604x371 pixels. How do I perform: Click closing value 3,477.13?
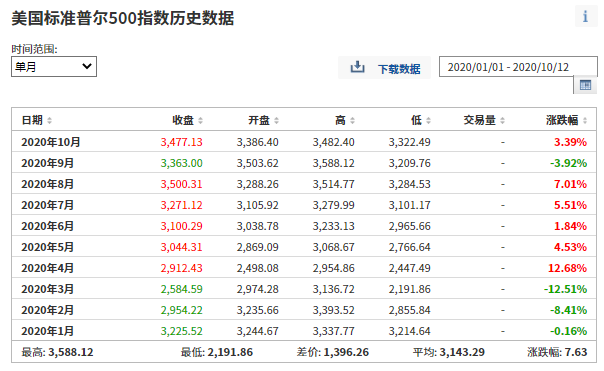click(x=181, y=142)
